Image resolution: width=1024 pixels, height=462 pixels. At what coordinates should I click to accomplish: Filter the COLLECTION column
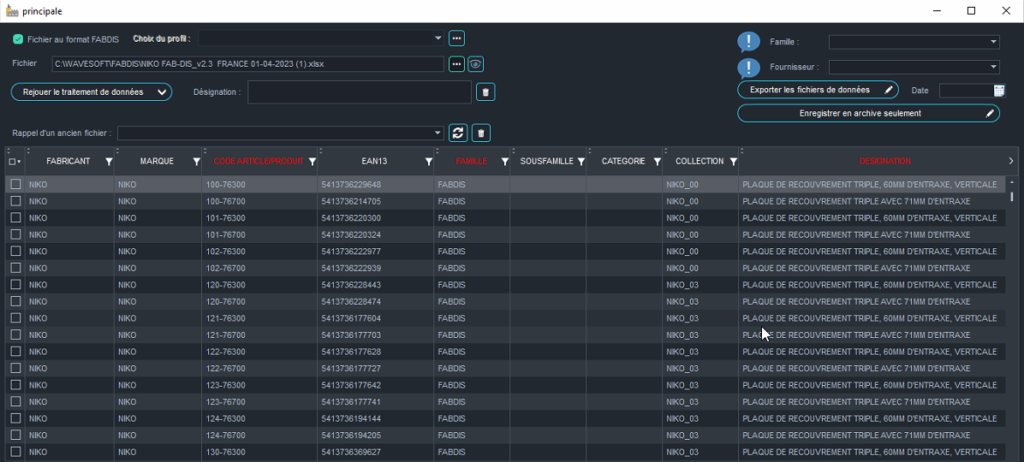tap(733, 161)
